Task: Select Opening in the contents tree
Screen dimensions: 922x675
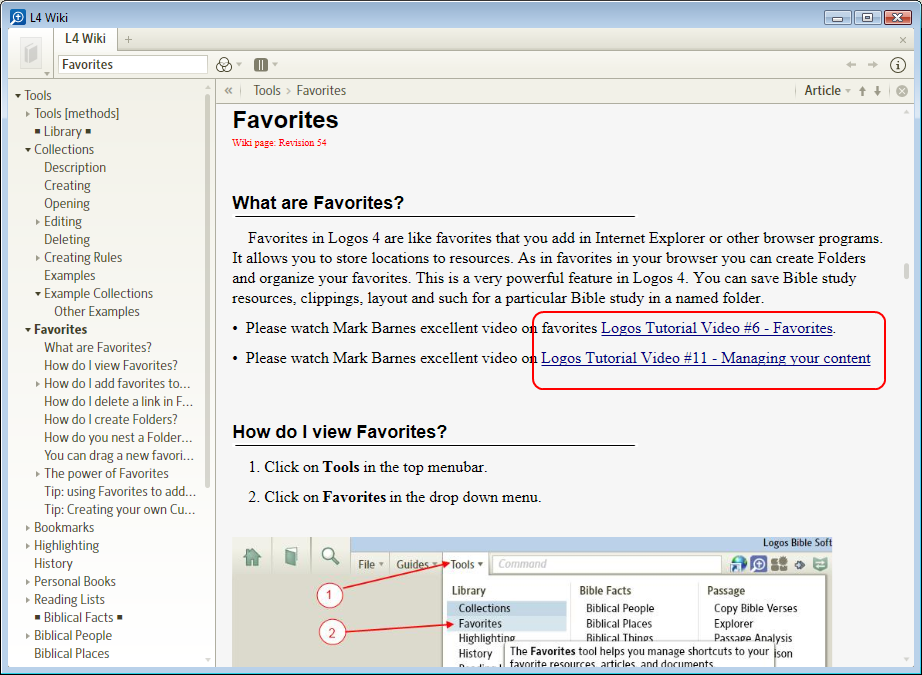Action: click(x=66, y=203)
